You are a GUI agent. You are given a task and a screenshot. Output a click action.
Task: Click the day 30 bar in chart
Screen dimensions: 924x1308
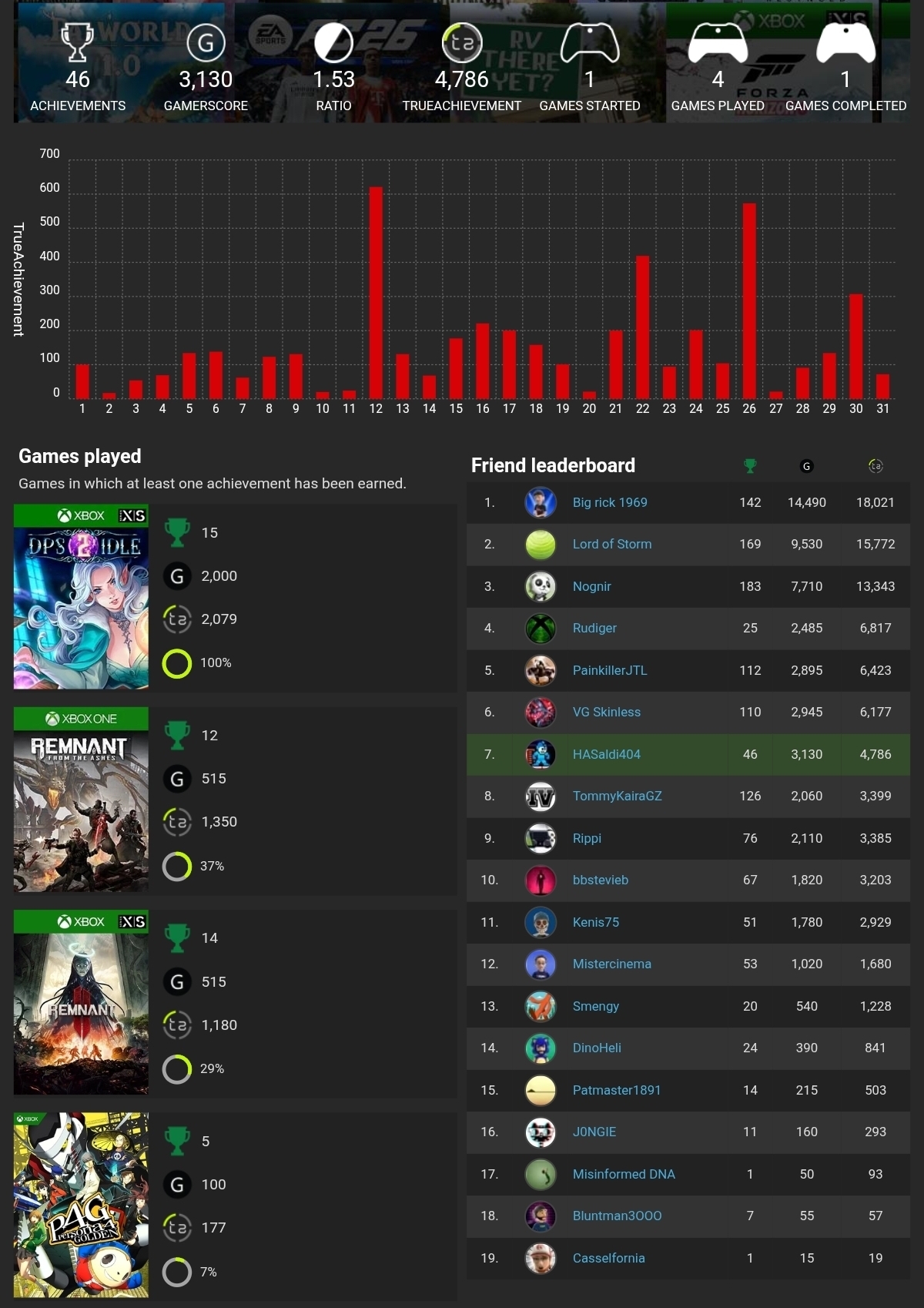click(855, 347)
